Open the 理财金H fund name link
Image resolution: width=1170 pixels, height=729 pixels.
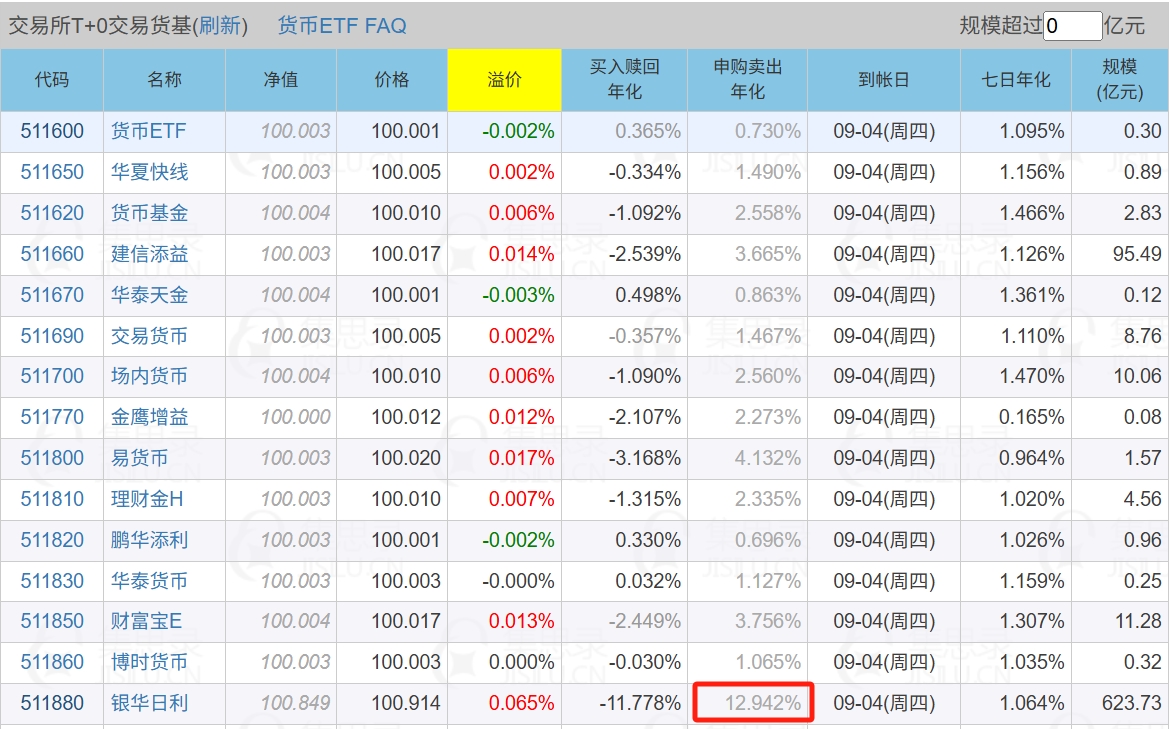pos(147,499)
